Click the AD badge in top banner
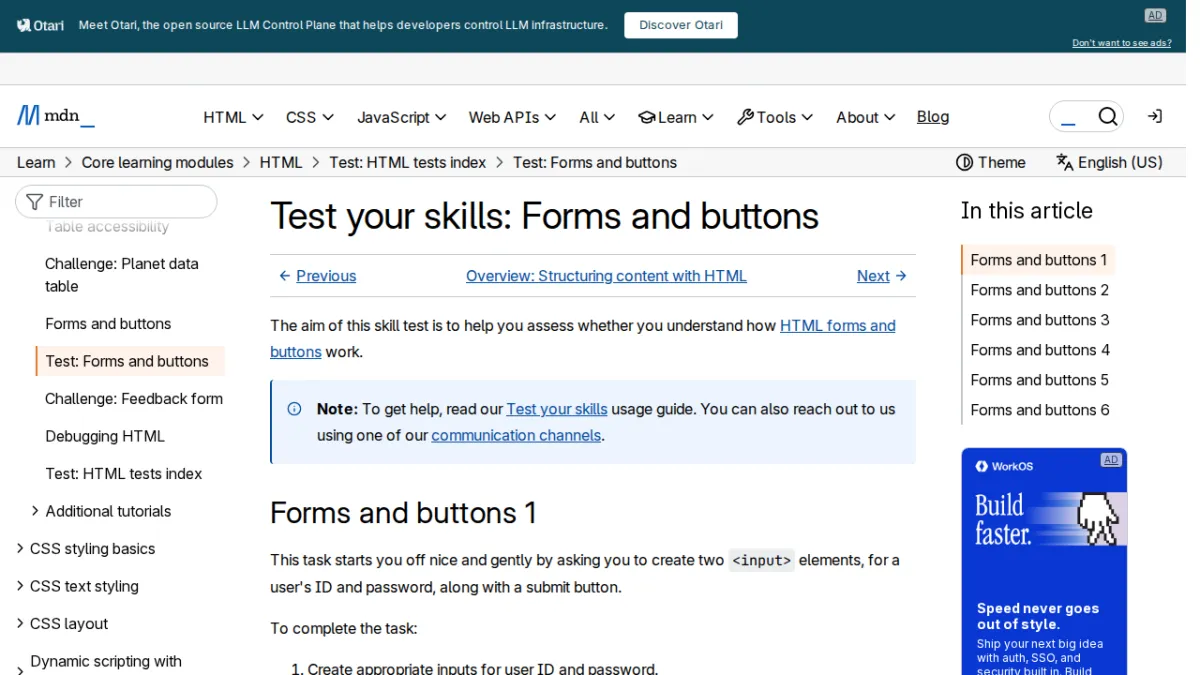The width and height of the screenshot is (1200, 675). (1155, 15)
